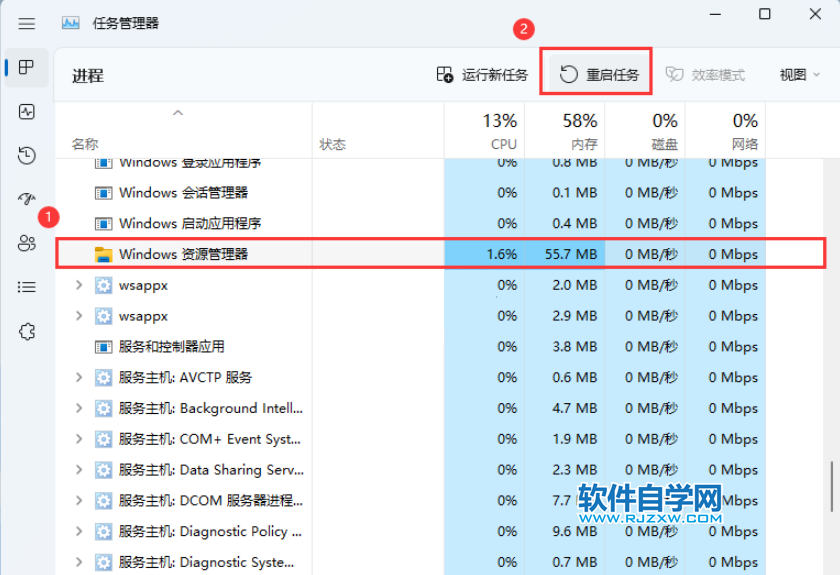Select 服务主机: Diagnostic Policy process name
This screenshot has width=840, height=575.
210,532
